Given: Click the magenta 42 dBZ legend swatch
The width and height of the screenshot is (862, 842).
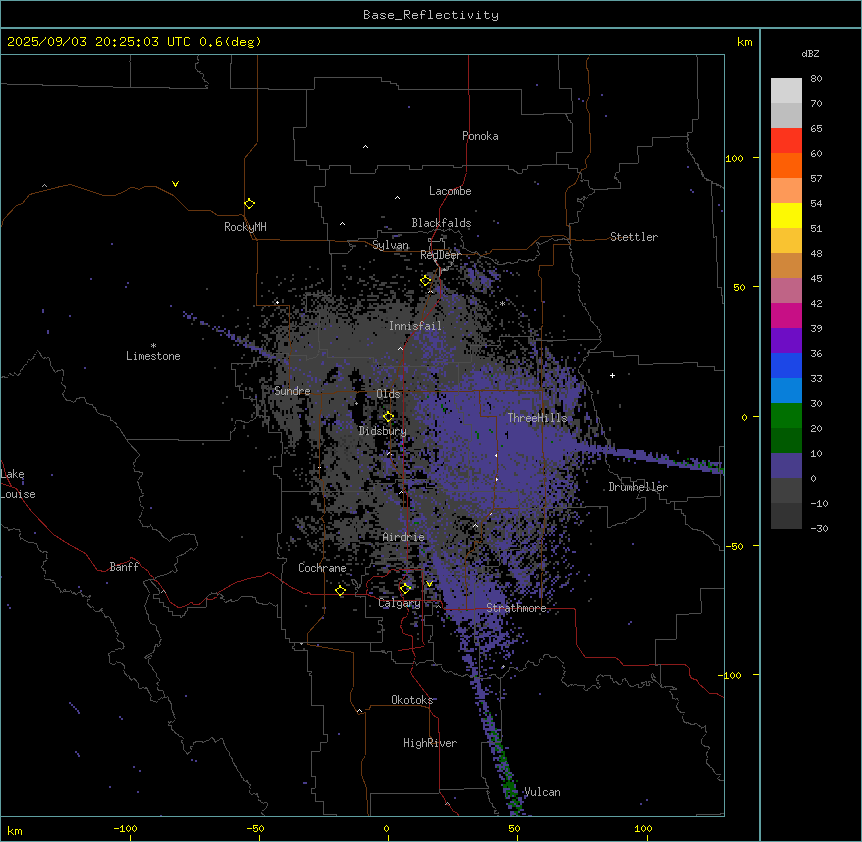Looking at the screenshot, I should 786,315.
